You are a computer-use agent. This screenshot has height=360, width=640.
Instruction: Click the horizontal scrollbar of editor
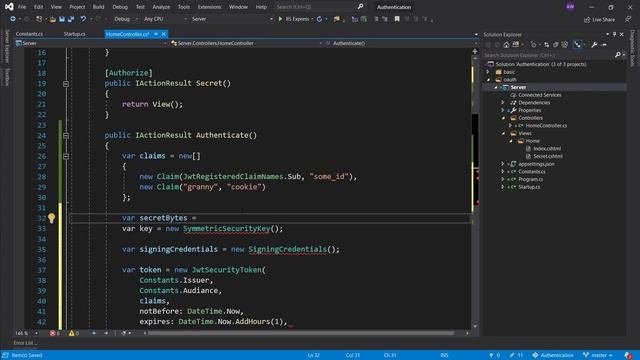[300, 333]
